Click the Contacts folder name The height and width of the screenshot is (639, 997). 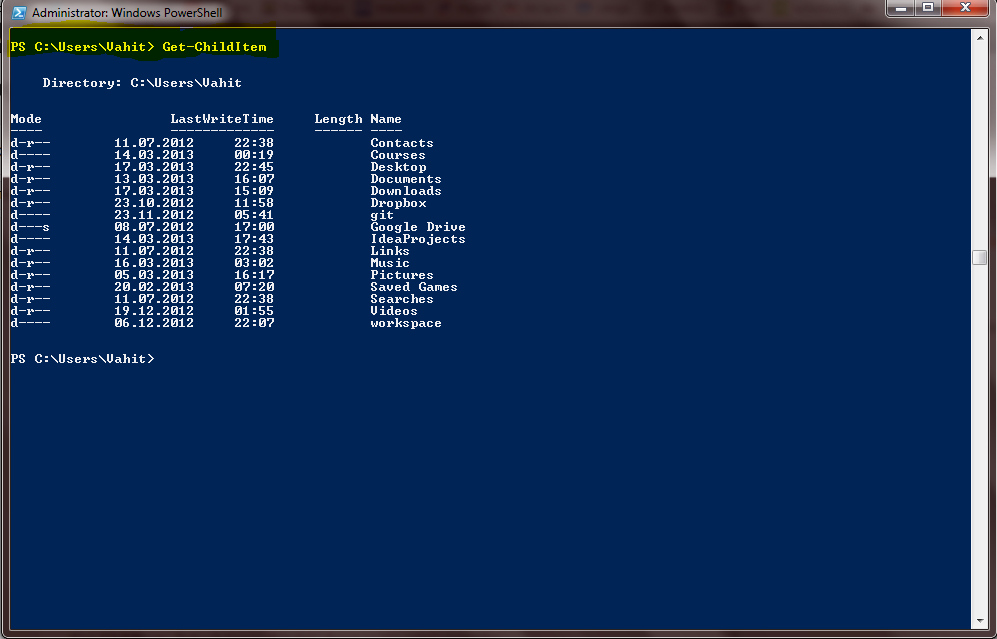pyautogui.click(x=402, y=143)
